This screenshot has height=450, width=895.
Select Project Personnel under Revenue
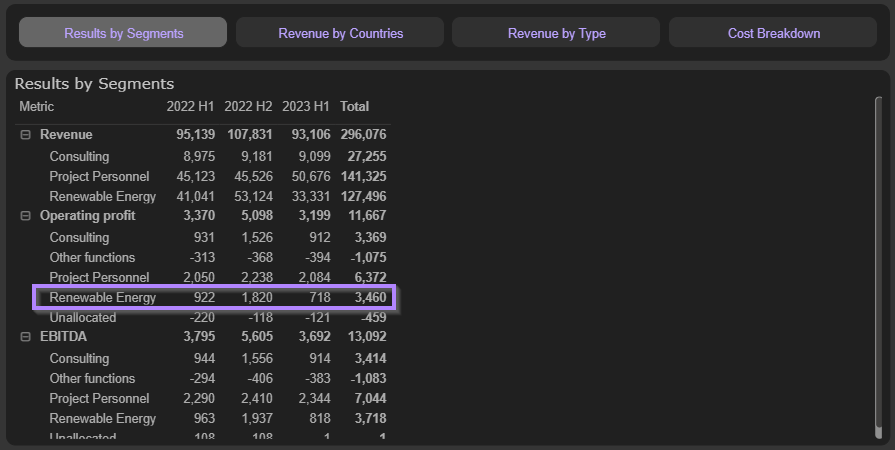pyautogui.click(x=99, y=176)
